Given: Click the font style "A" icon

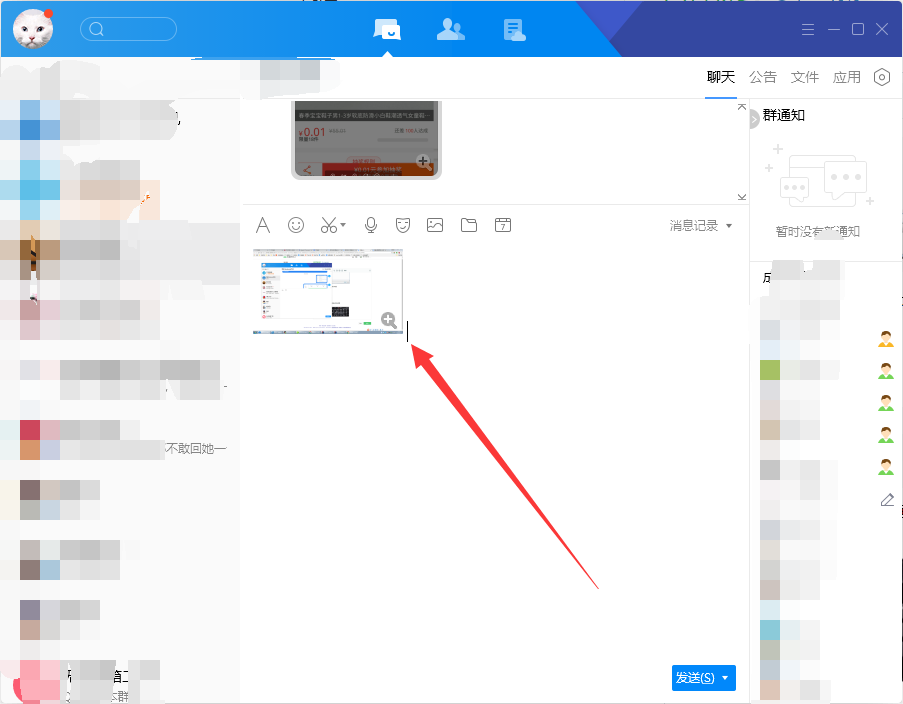Looking at the screenshot, I should coord(263,225).
